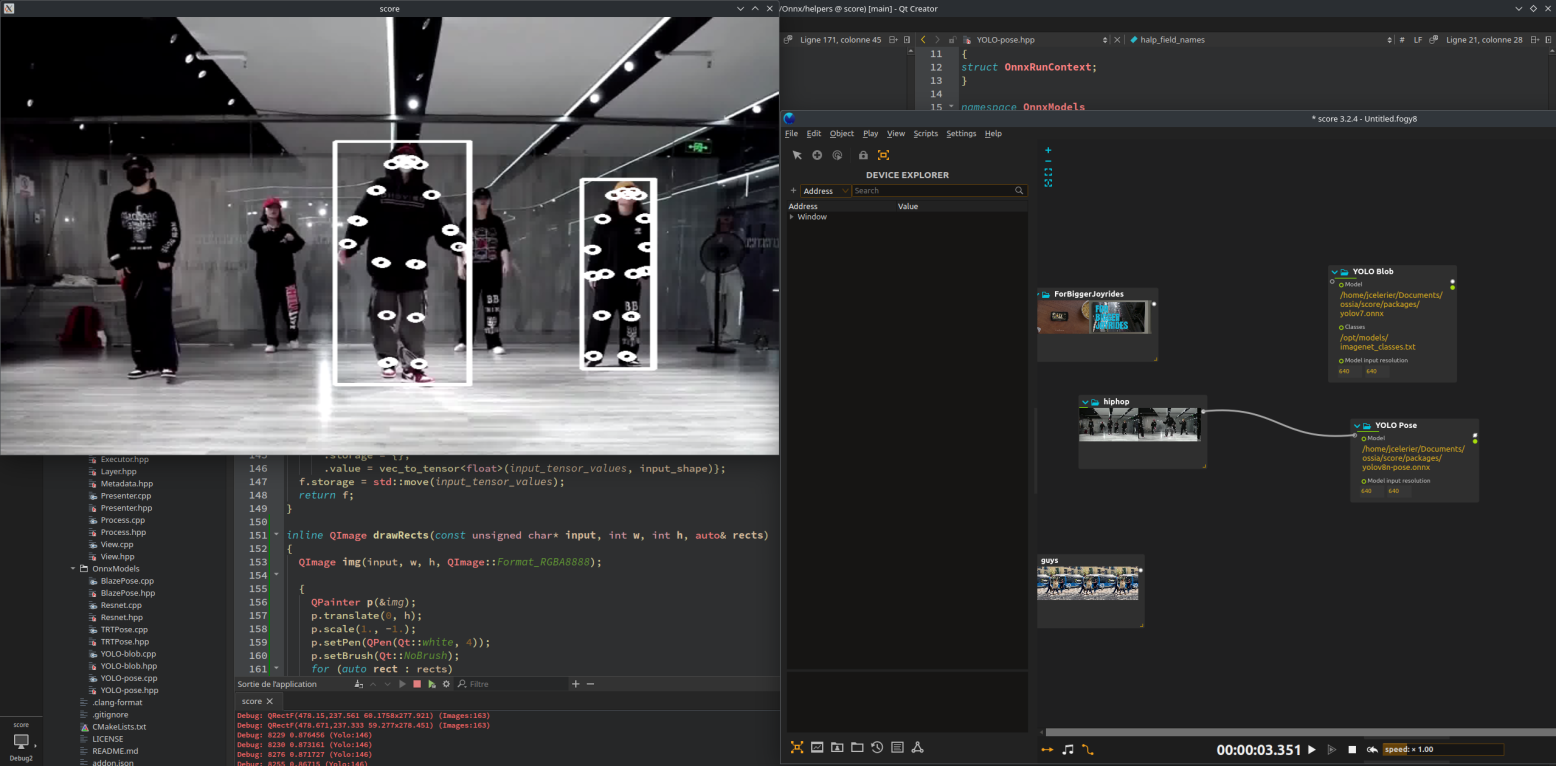
Task: Re-run the application in output pane
Action: pos(402,684)
